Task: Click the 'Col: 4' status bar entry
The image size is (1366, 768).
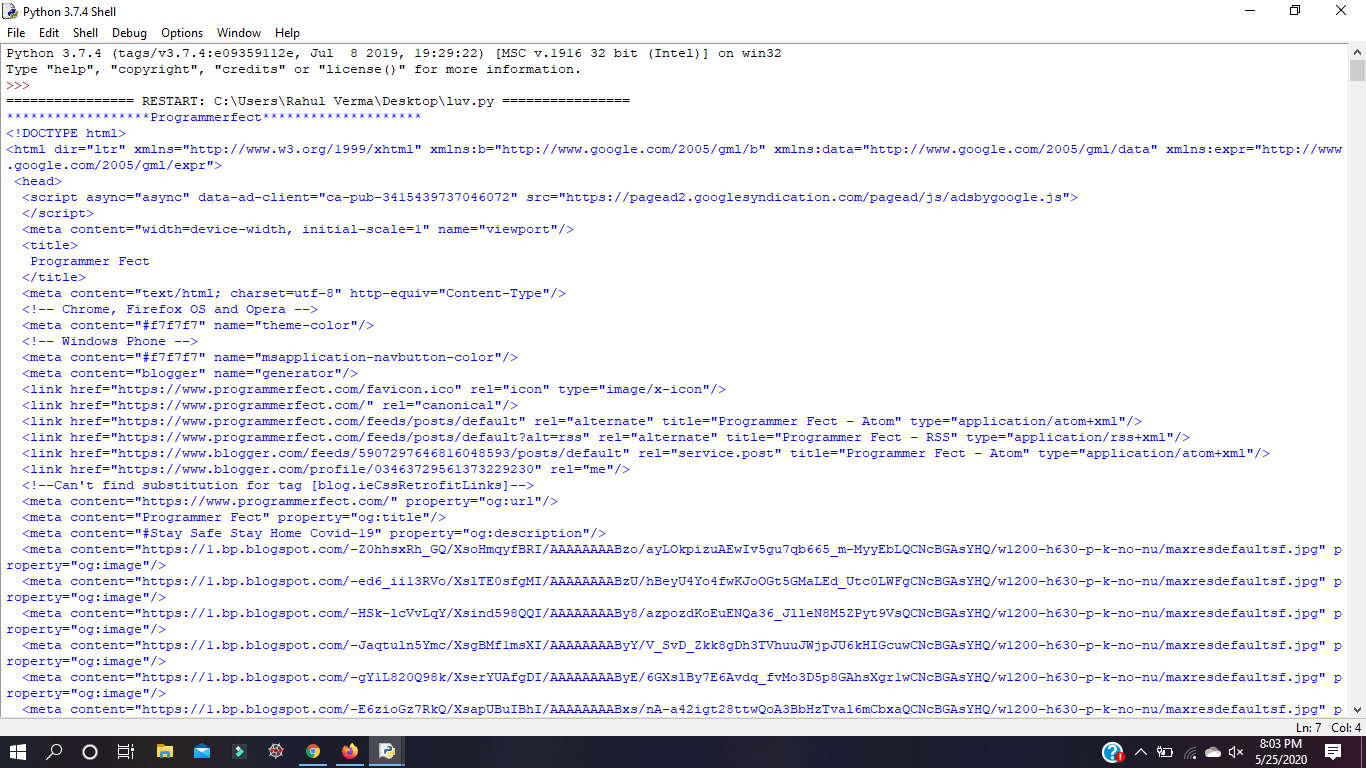Action: (1346, 727)
